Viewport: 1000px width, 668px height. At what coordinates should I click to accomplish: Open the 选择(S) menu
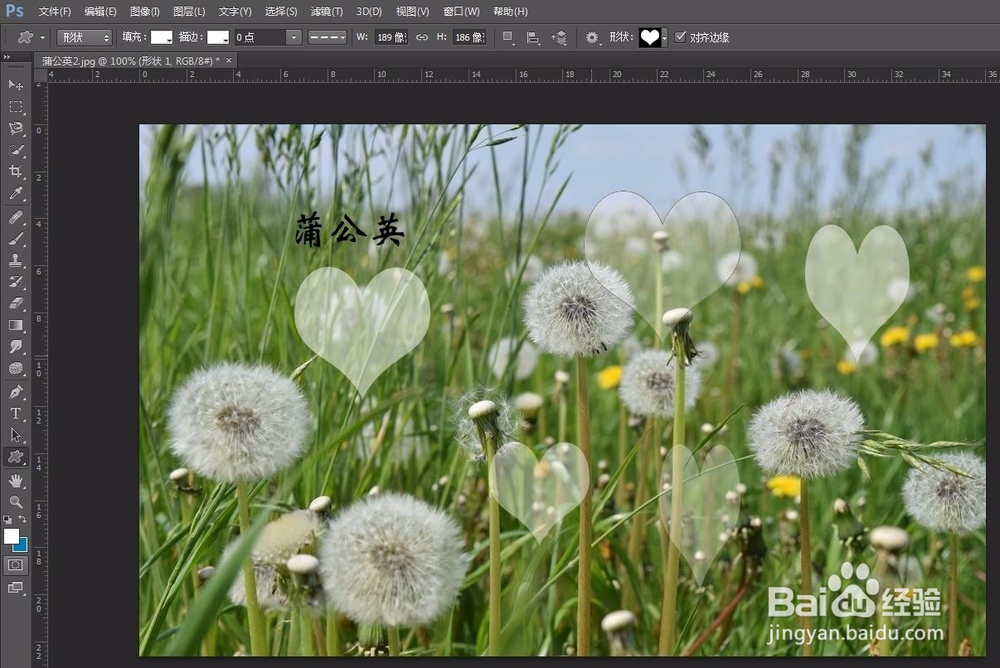click(x=281, y=11)
